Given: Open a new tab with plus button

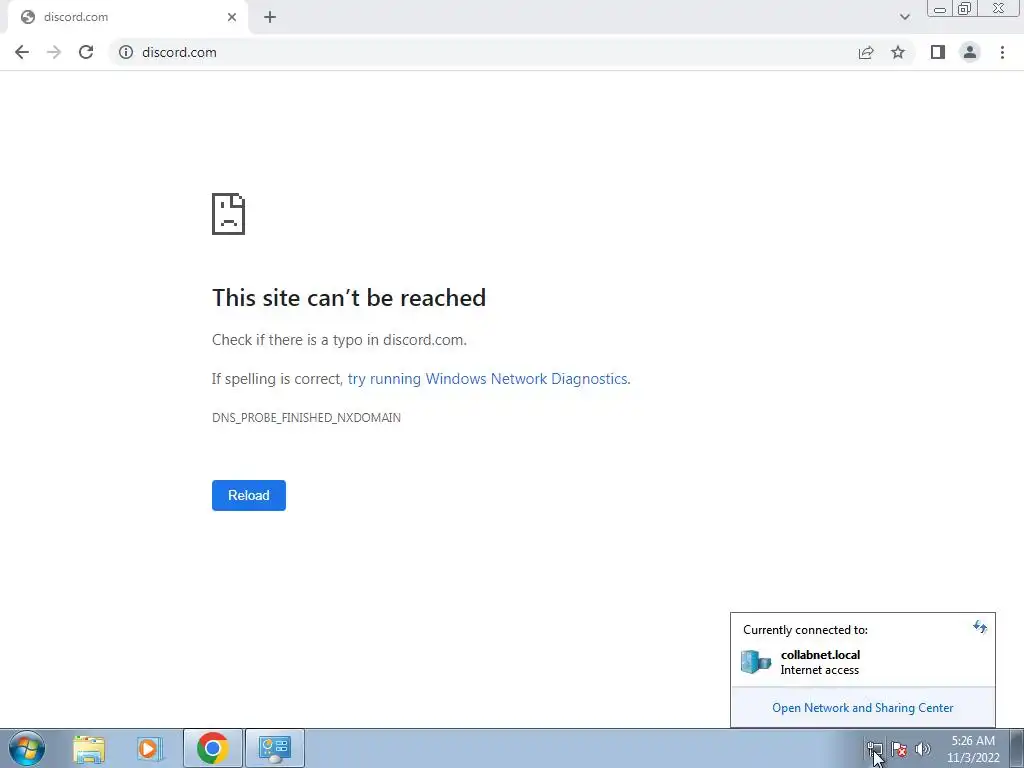Looking at the screenshot, I should (x=270, y=17).
